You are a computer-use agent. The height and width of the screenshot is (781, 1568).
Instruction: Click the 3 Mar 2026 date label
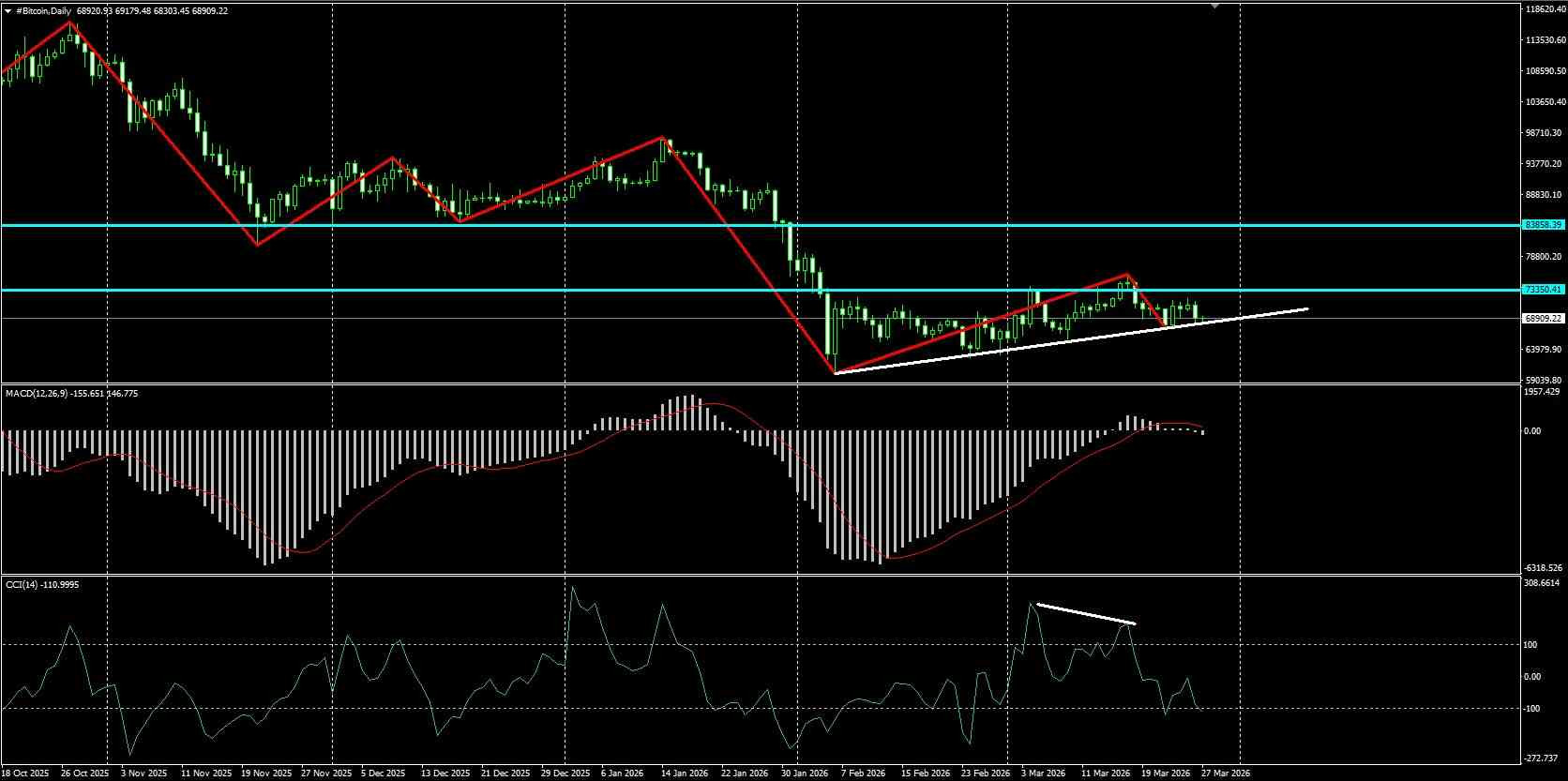(x=1044, y=773)
